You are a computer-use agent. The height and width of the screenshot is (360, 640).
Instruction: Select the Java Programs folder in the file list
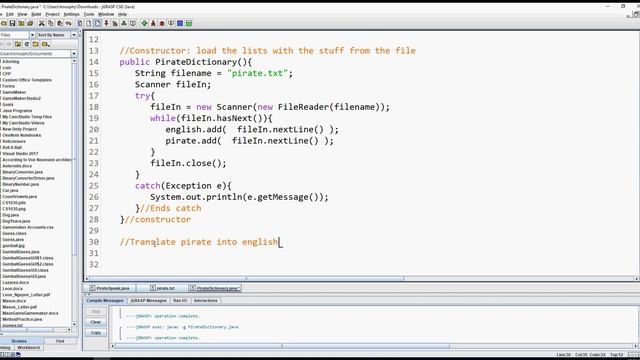(x=17, y=111)
